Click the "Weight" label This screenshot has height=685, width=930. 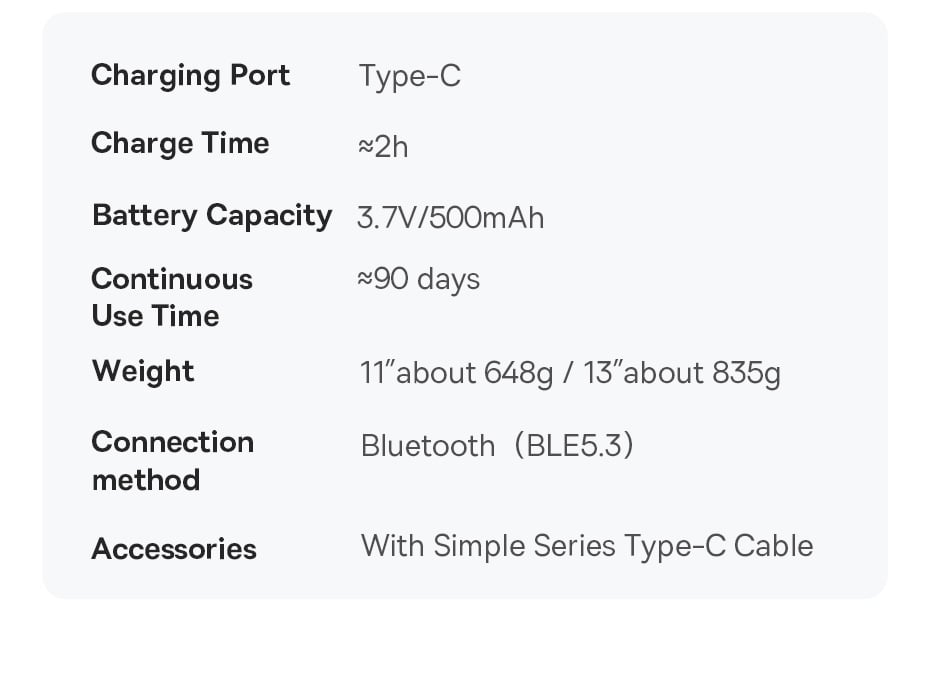tap(143, 371)
